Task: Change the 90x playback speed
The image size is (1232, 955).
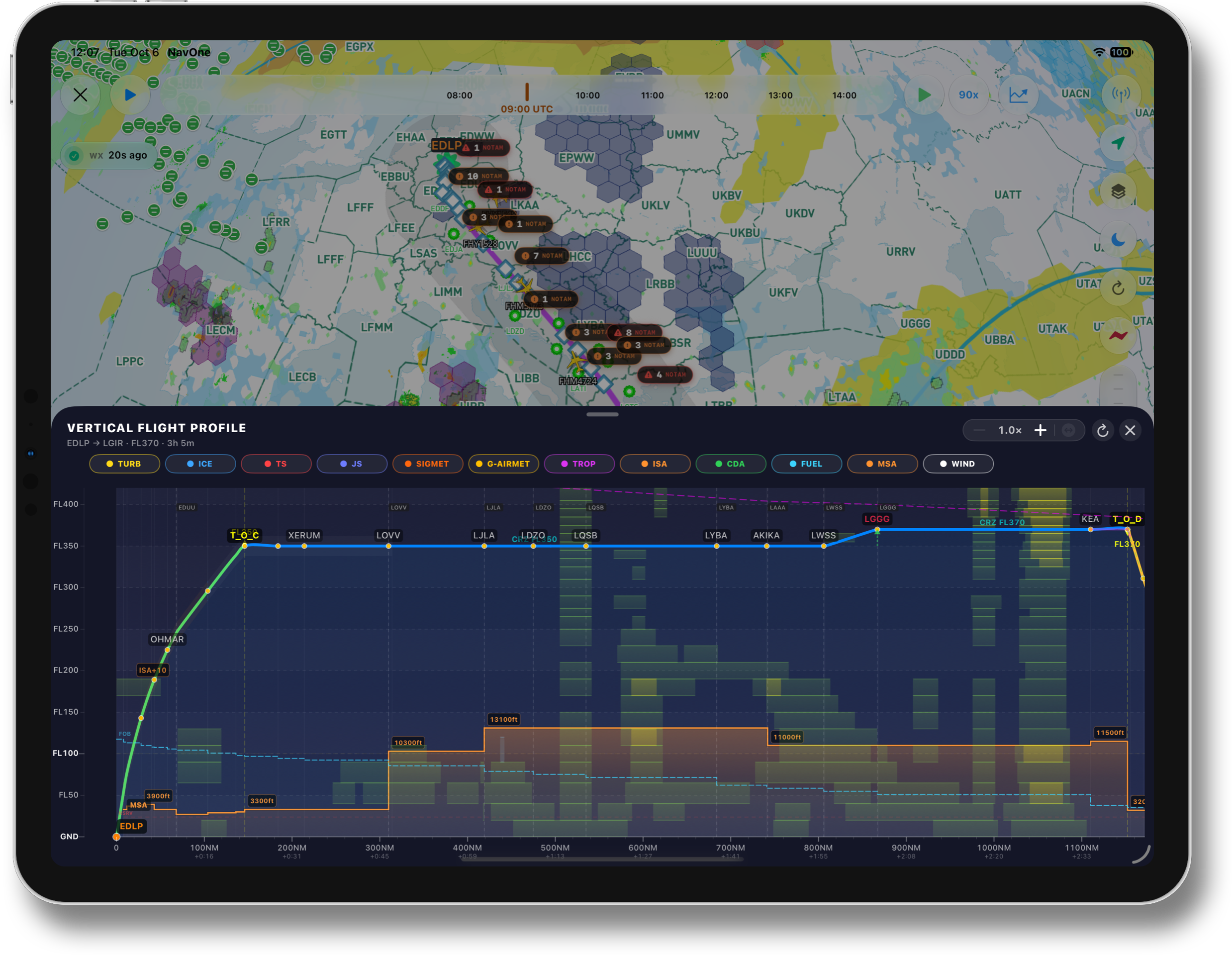Action: (968, 95)
